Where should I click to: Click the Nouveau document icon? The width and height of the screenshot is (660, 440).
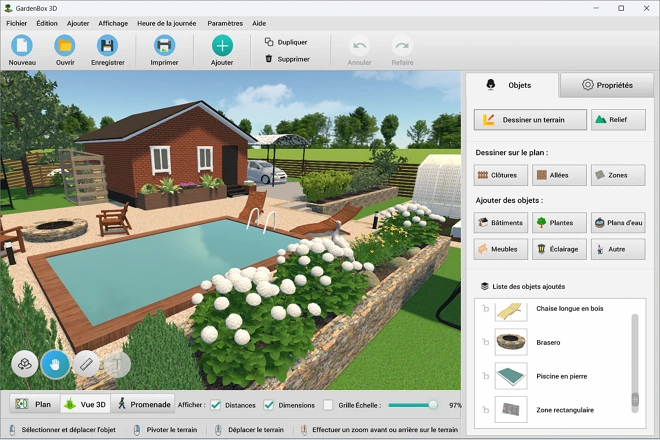coord(22,45)
